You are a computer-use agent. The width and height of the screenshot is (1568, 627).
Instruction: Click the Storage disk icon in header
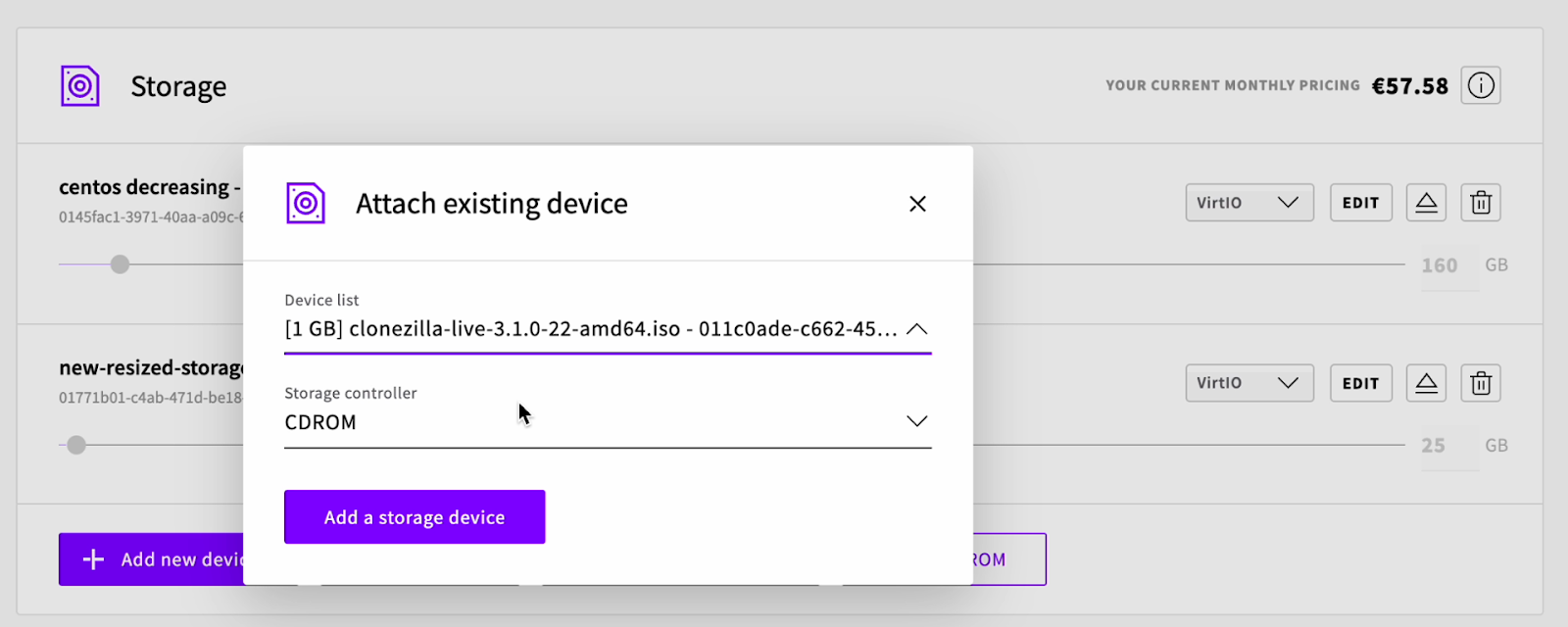click(x=80, y=86)
